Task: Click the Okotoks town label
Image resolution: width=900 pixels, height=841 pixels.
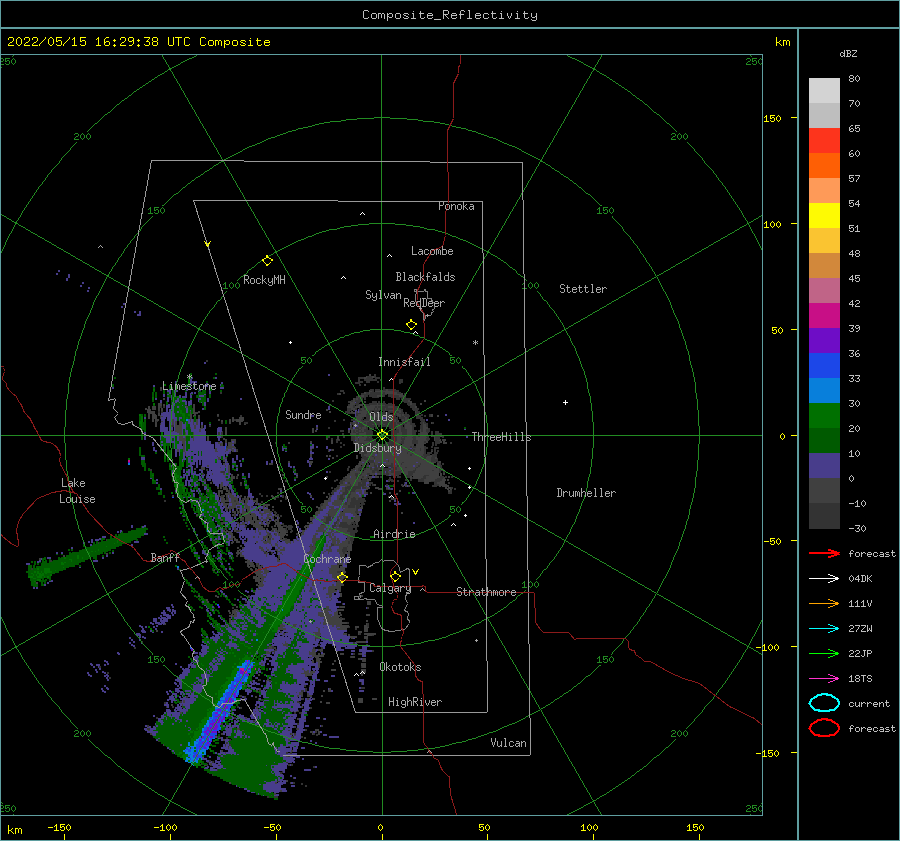Action: pos(400,667)
